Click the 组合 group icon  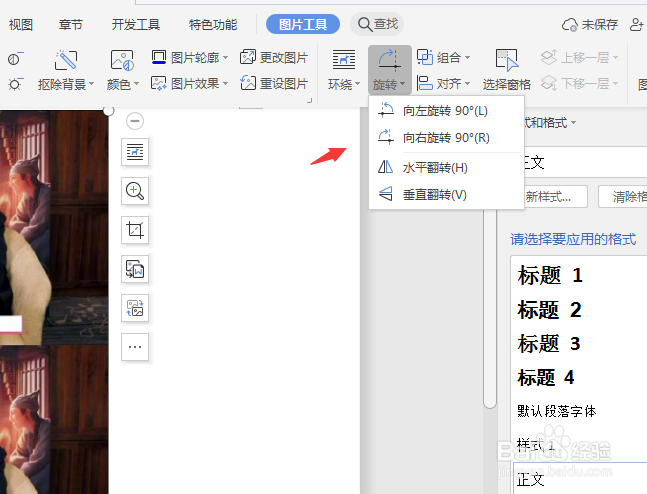[425, 57]
